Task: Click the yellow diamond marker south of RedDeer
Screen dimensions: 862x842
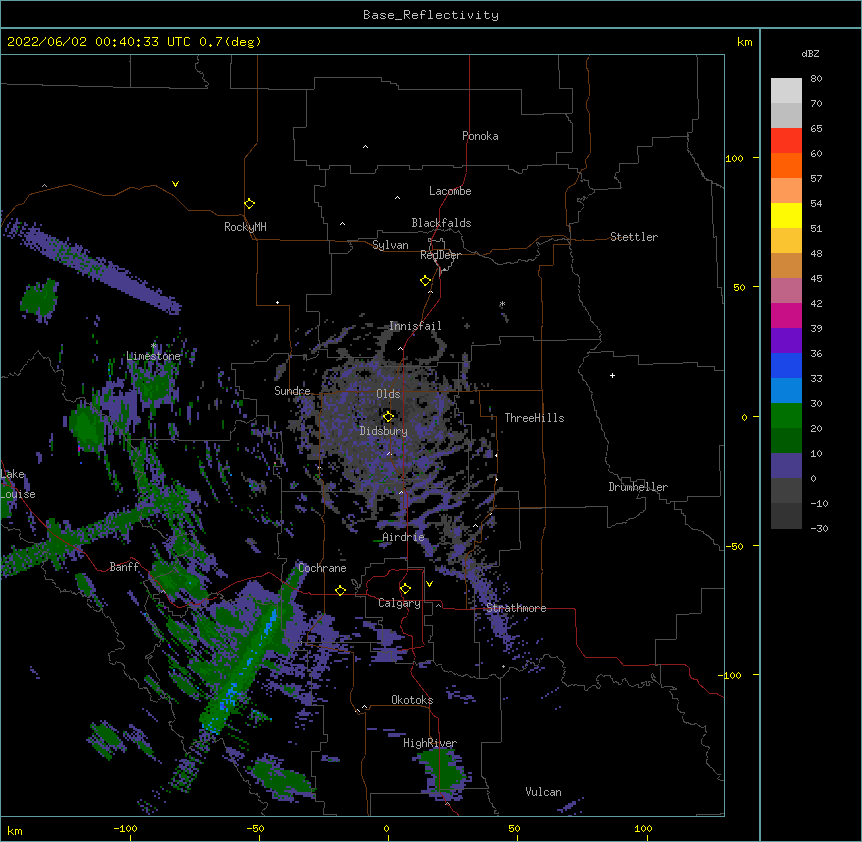Action: click(x=426, y=281)
